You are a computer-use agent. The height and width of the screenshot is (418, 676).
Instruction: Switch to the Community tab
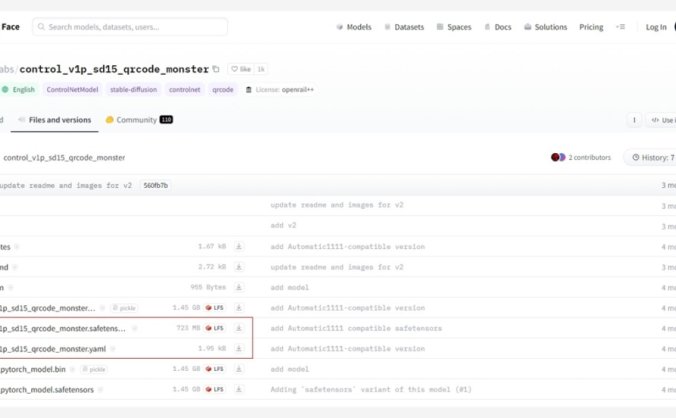[x=139, y=120]
